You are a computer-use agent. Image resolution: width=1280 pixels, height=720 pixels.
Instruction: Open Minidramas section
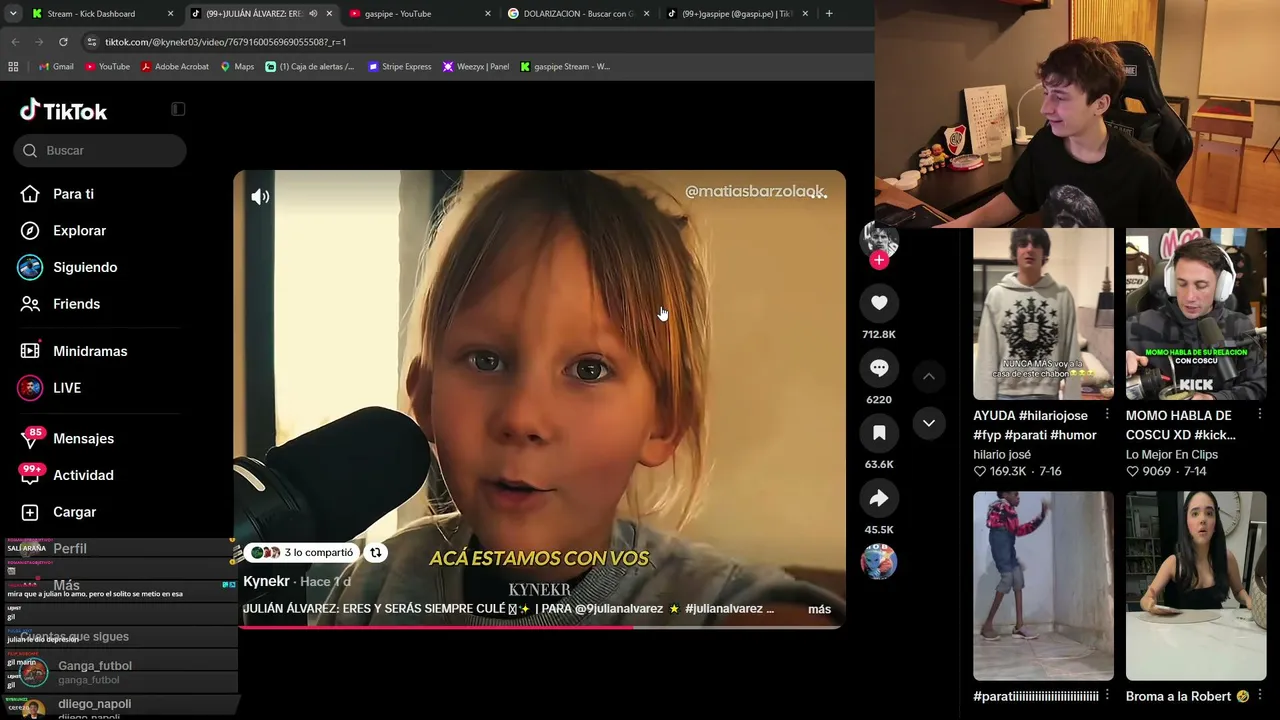coord(90,351)
